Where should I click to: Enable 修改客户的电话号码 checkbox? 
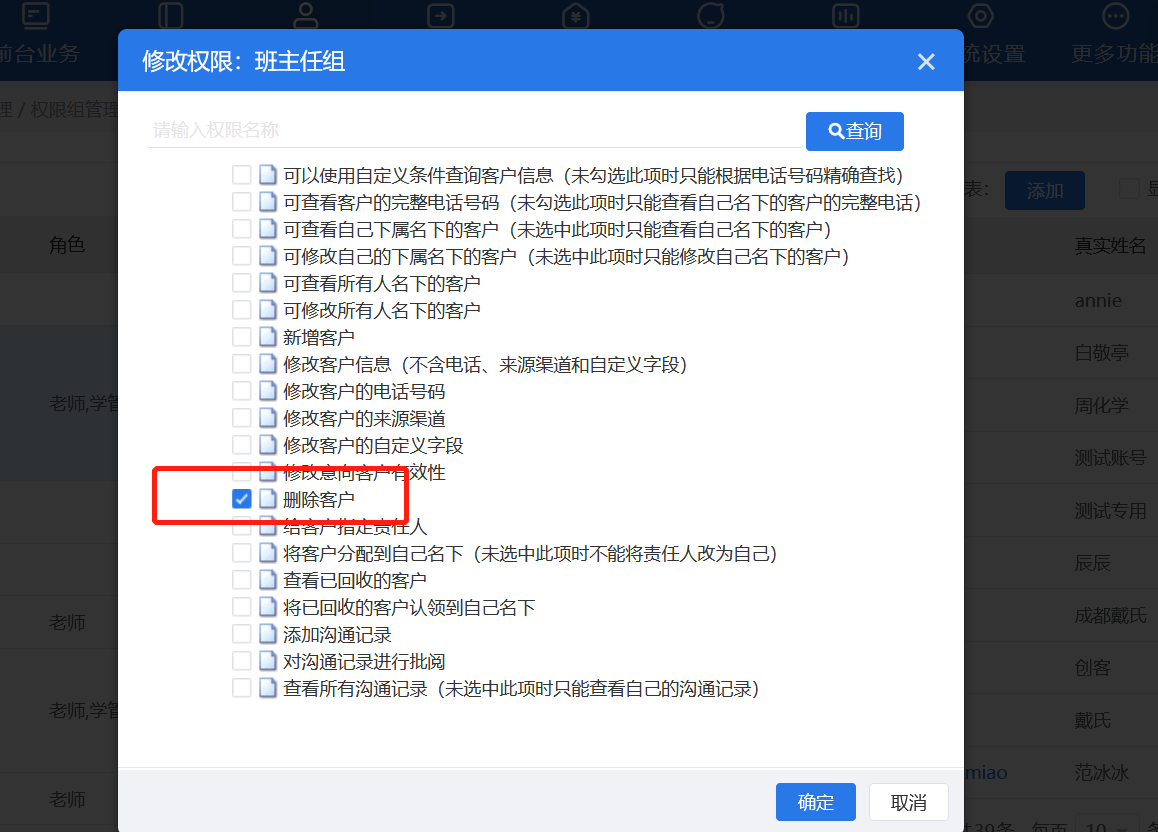tap(241, 391)
